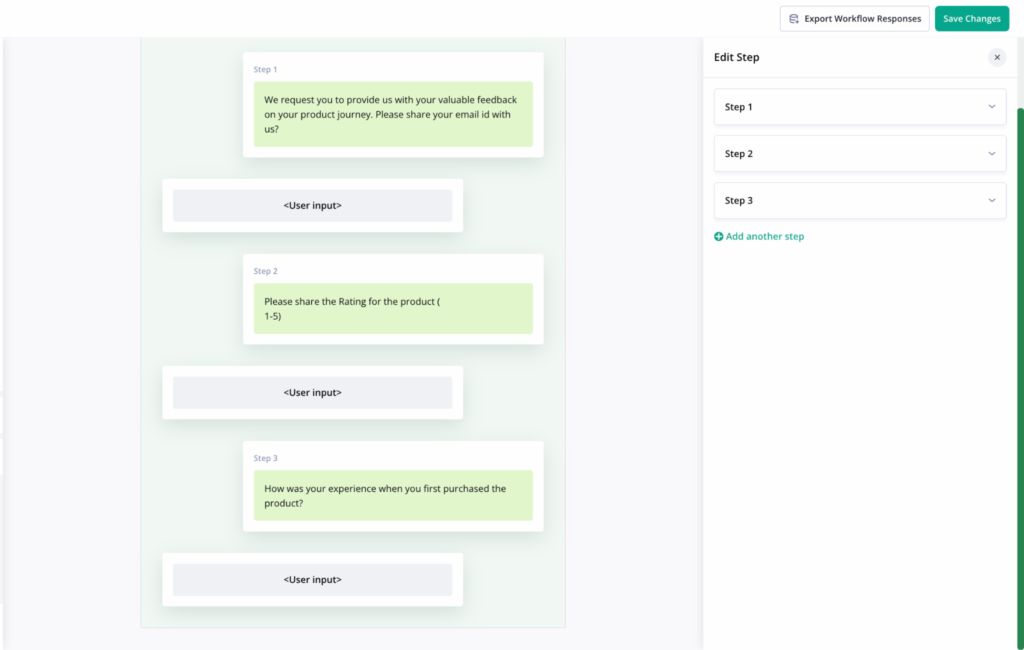Select the Step 1 feedback message bubble
The height and width of the screenshot is (650, 1024).
(393, 113)
